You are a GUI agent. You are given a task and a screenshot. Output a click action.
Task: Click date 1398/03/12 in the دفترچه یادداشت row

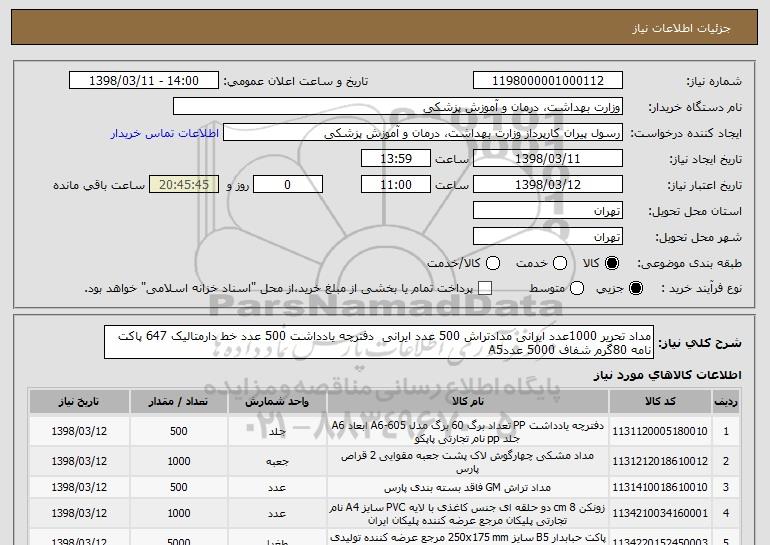(79, 431)
